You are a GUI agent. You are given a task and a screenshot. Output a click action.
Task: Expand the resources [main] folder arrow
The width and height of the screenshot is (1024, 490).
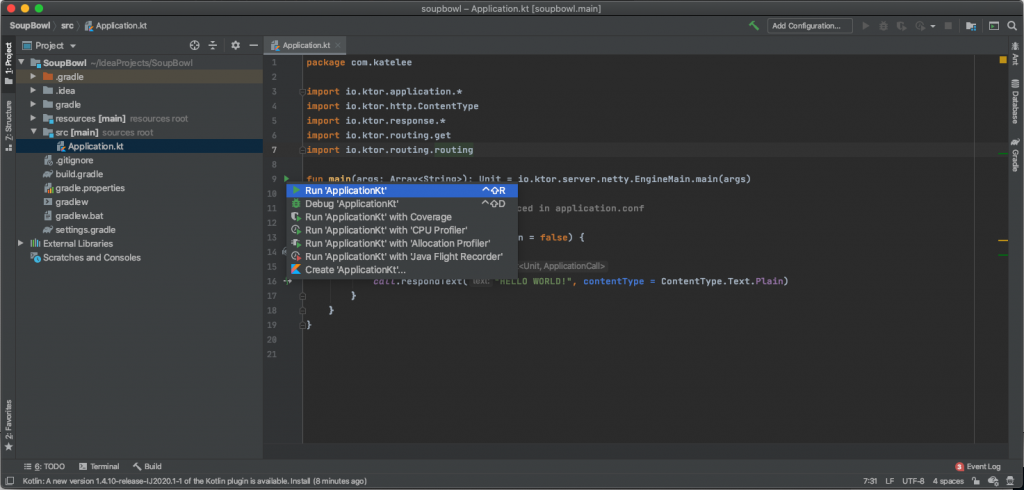pyautogui.click(x=33, y=118)
